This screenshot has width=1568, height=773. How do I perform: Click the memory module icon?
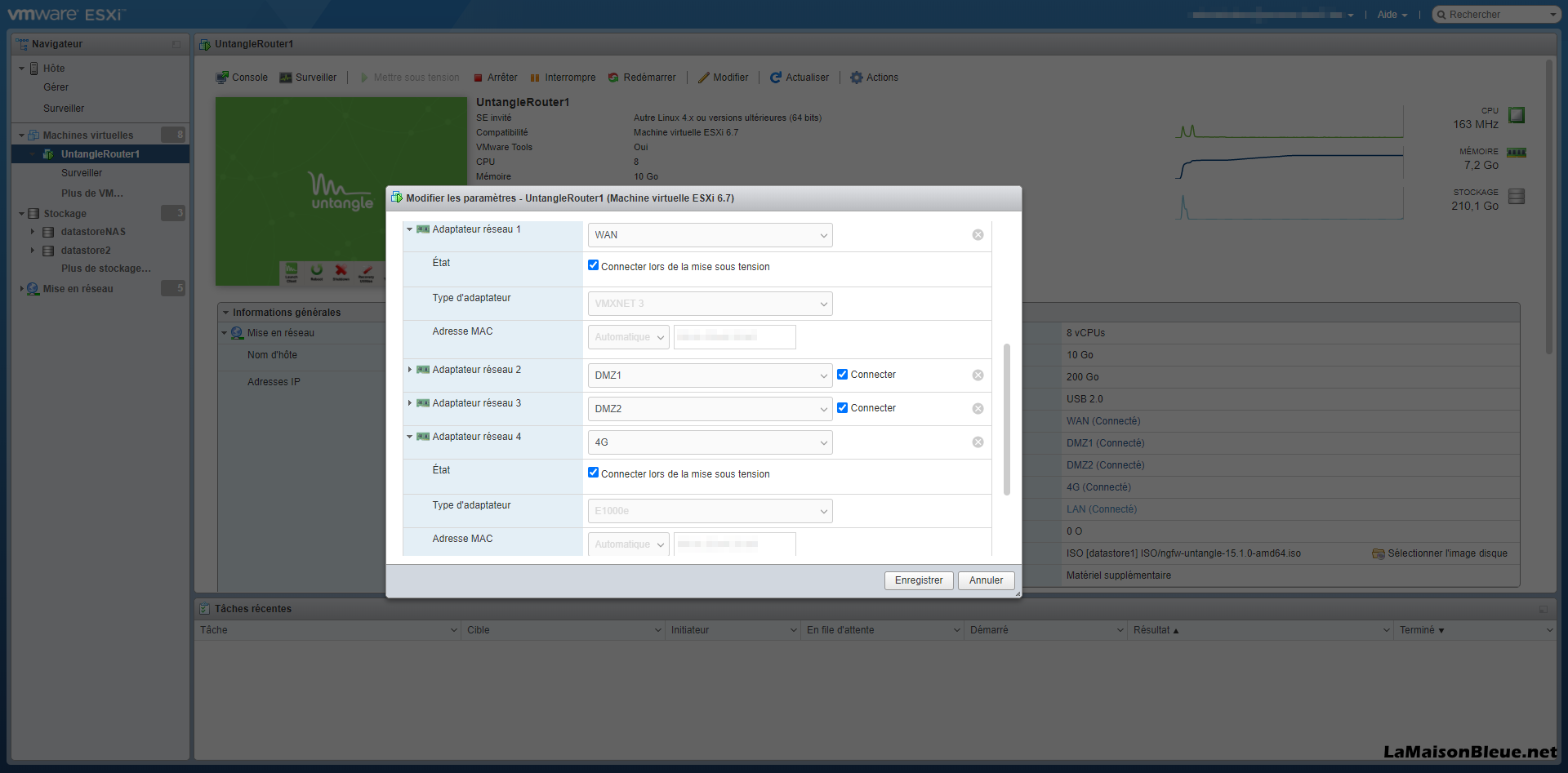(x=1517, y=153)
